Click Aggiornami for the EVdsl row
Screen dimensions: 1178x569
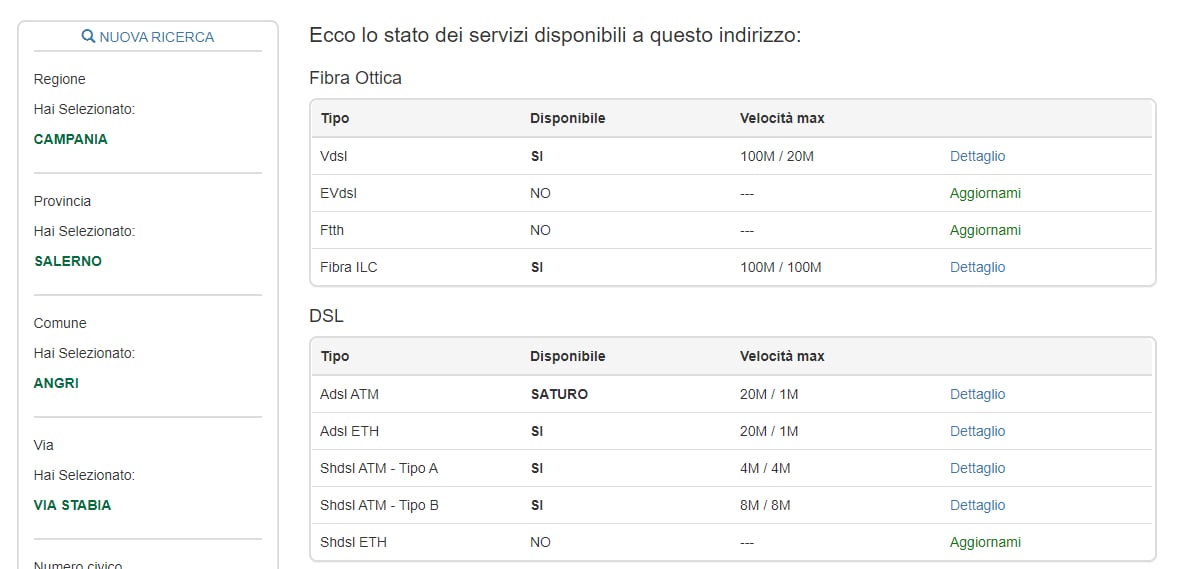coord(985,193)
